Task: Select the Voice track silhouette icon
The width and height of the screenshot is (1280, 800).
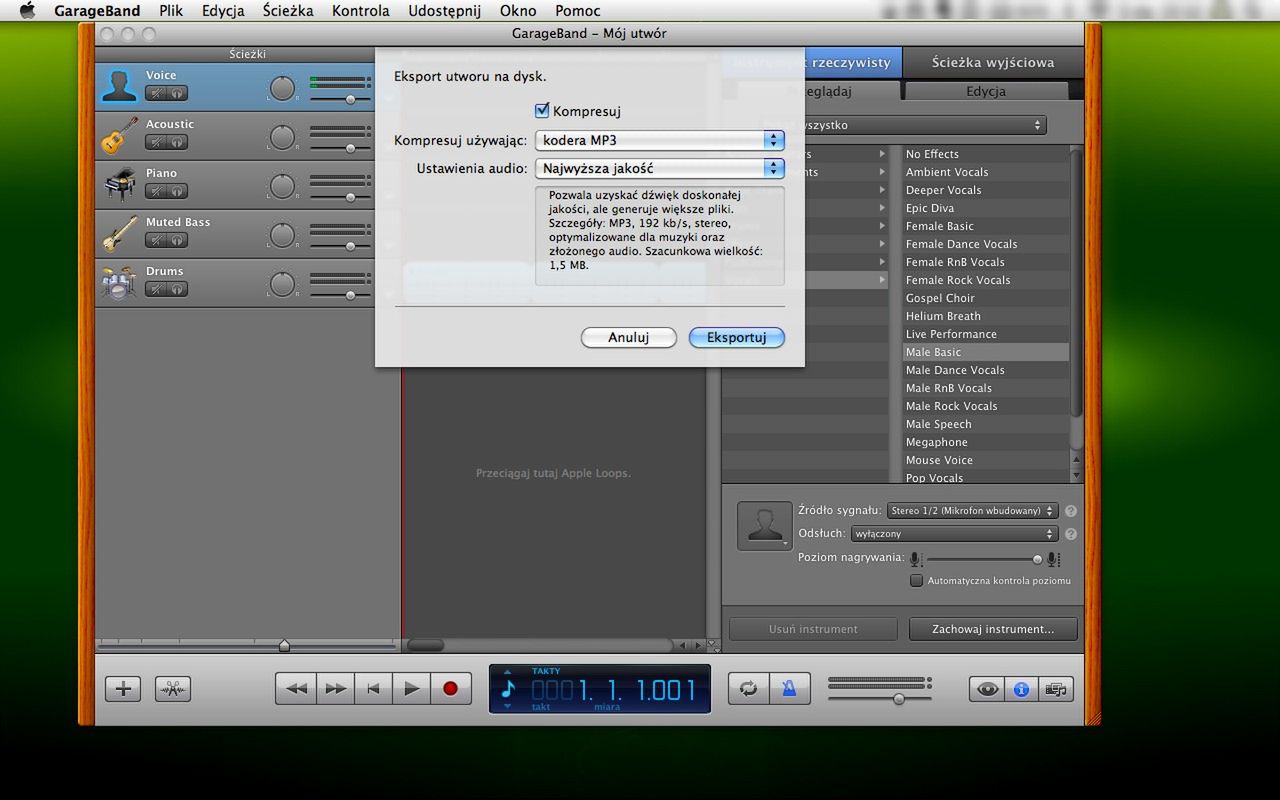Action: tap(119, 86)
